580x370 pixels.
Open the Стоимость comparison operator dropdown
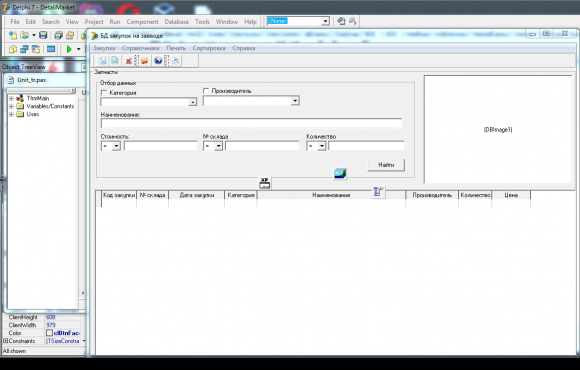pyautogui.click(x=116, y=146)
